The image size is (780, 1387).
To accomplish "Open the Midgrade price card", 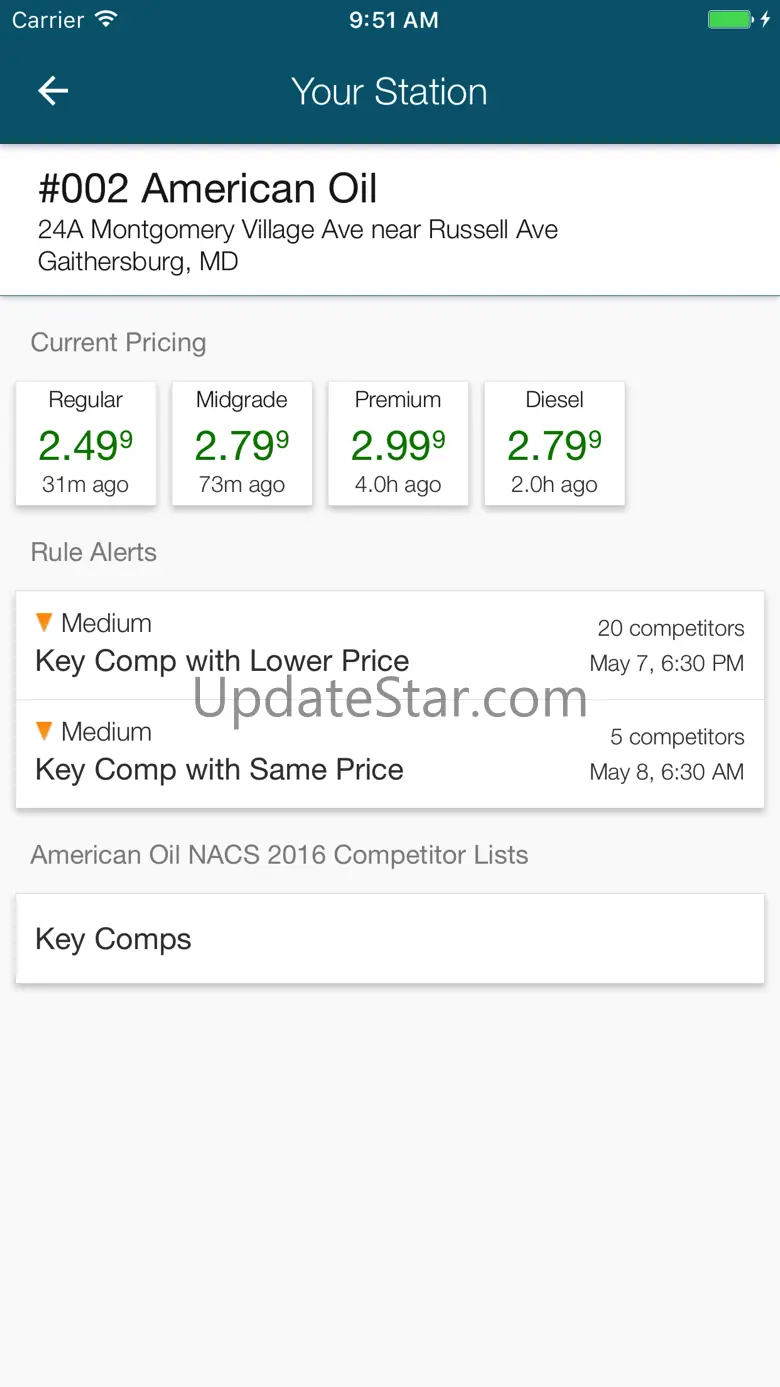I will (x=242, y=443).
